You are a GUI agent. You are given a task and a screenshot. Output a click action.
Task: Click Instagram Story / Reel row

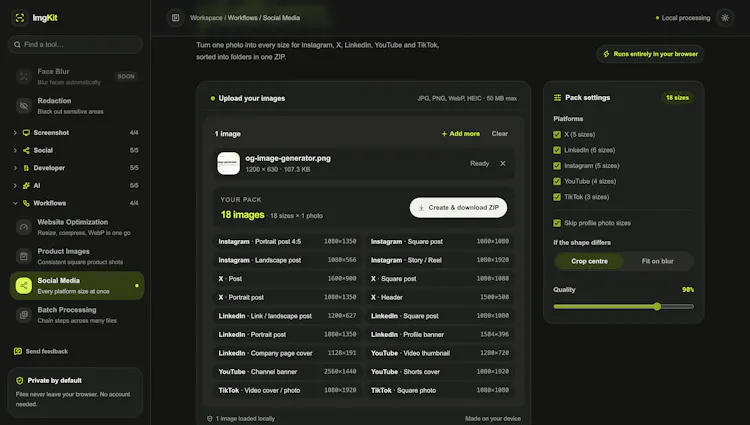pyautogui.click(x=440, y=260)
